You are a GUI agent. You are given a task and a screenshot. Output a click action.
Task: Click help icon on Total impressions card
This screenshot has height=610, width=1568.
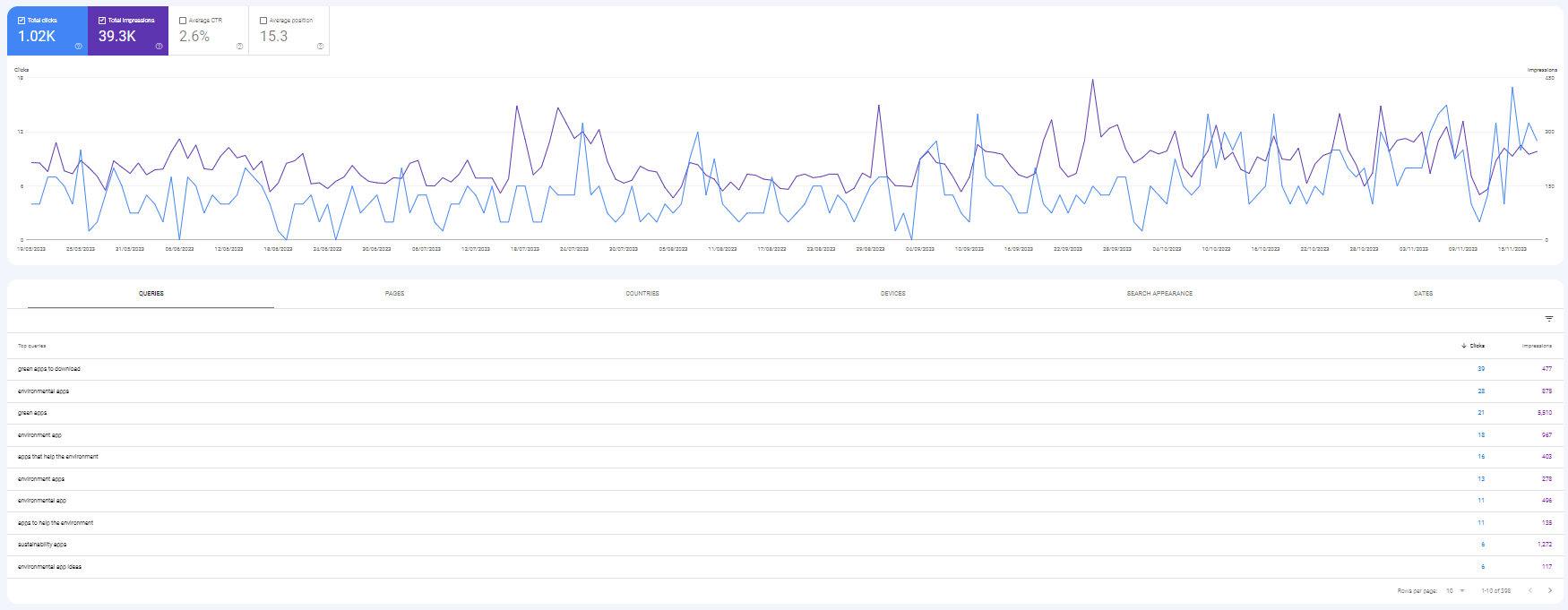(x=159, y=46)
